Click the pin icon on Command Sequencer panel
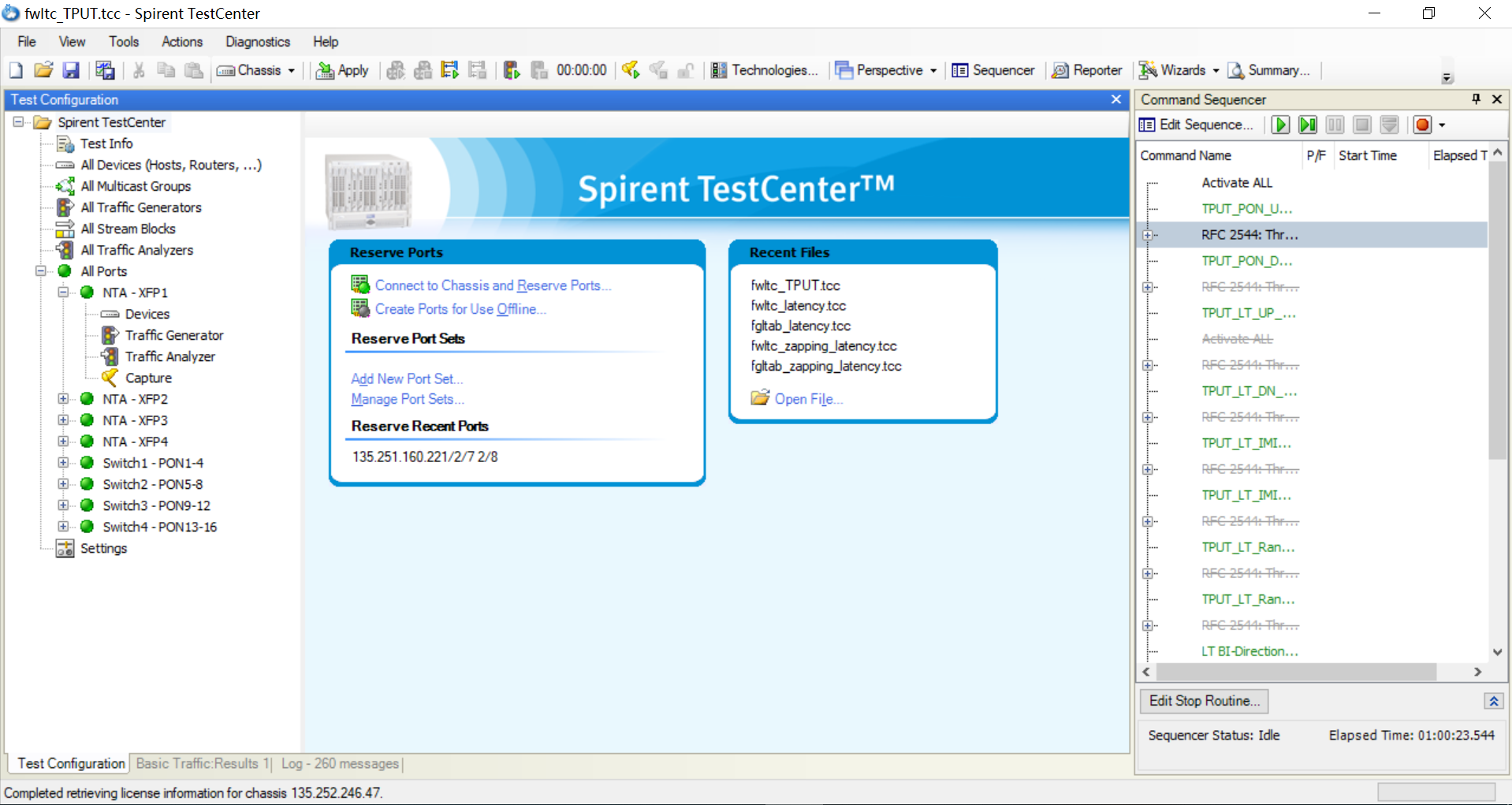This screenshot has height=805, width=1512. tap(1475, 99)
